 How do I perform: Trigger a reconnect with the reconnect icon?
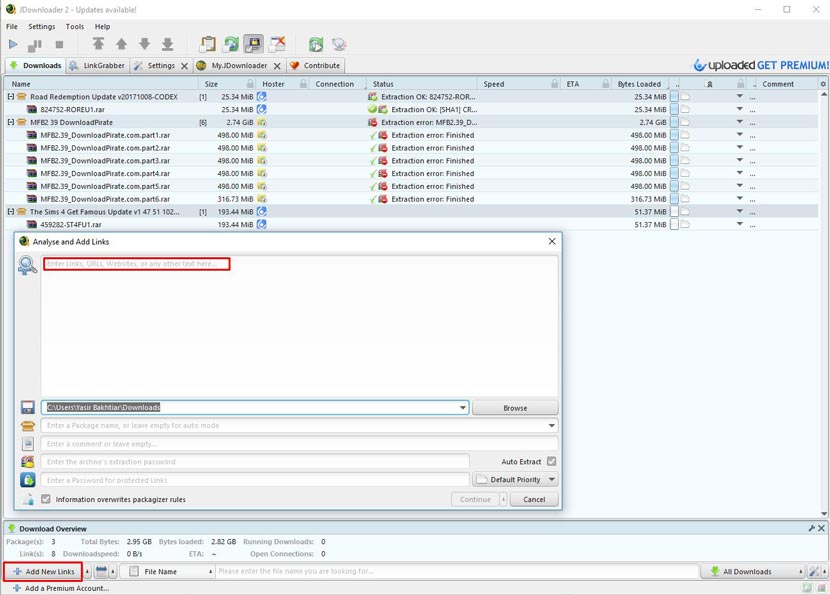pyautogui.click(x=314, y=44)
